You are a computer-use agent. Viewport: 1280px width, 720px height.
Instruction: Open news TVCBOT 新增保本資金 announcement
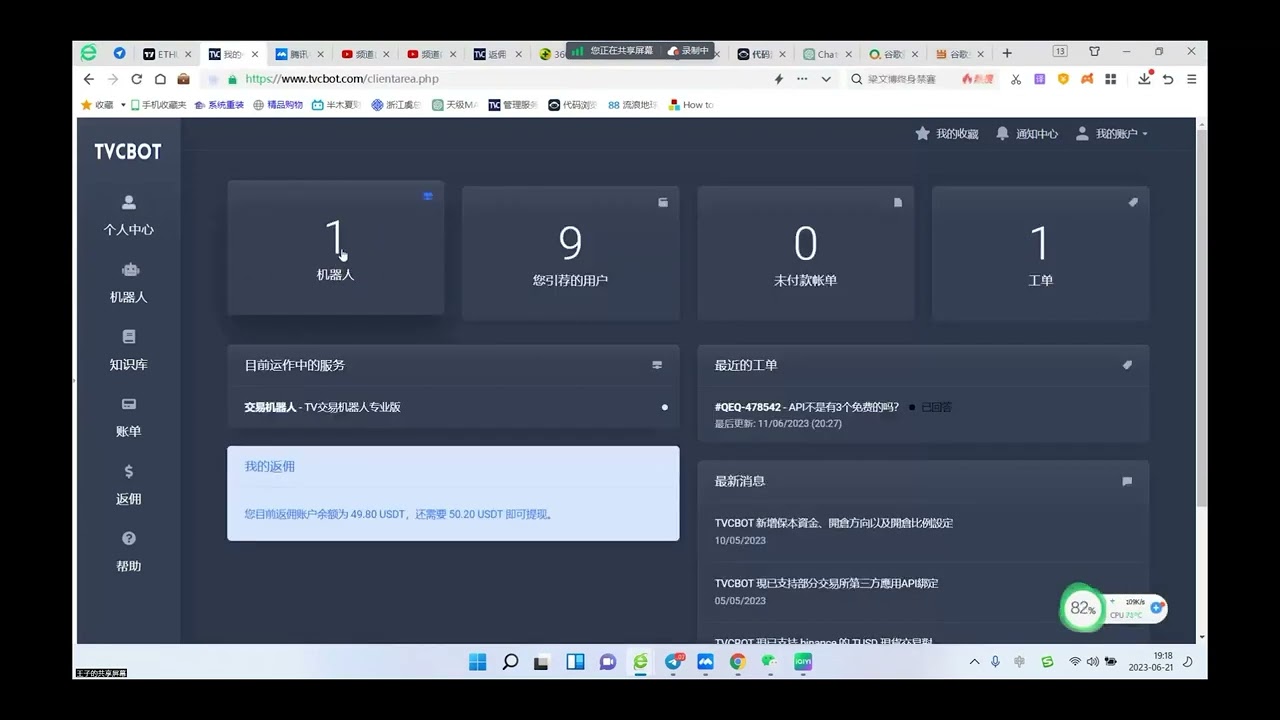pyautogui.click(x=833, y=523)
